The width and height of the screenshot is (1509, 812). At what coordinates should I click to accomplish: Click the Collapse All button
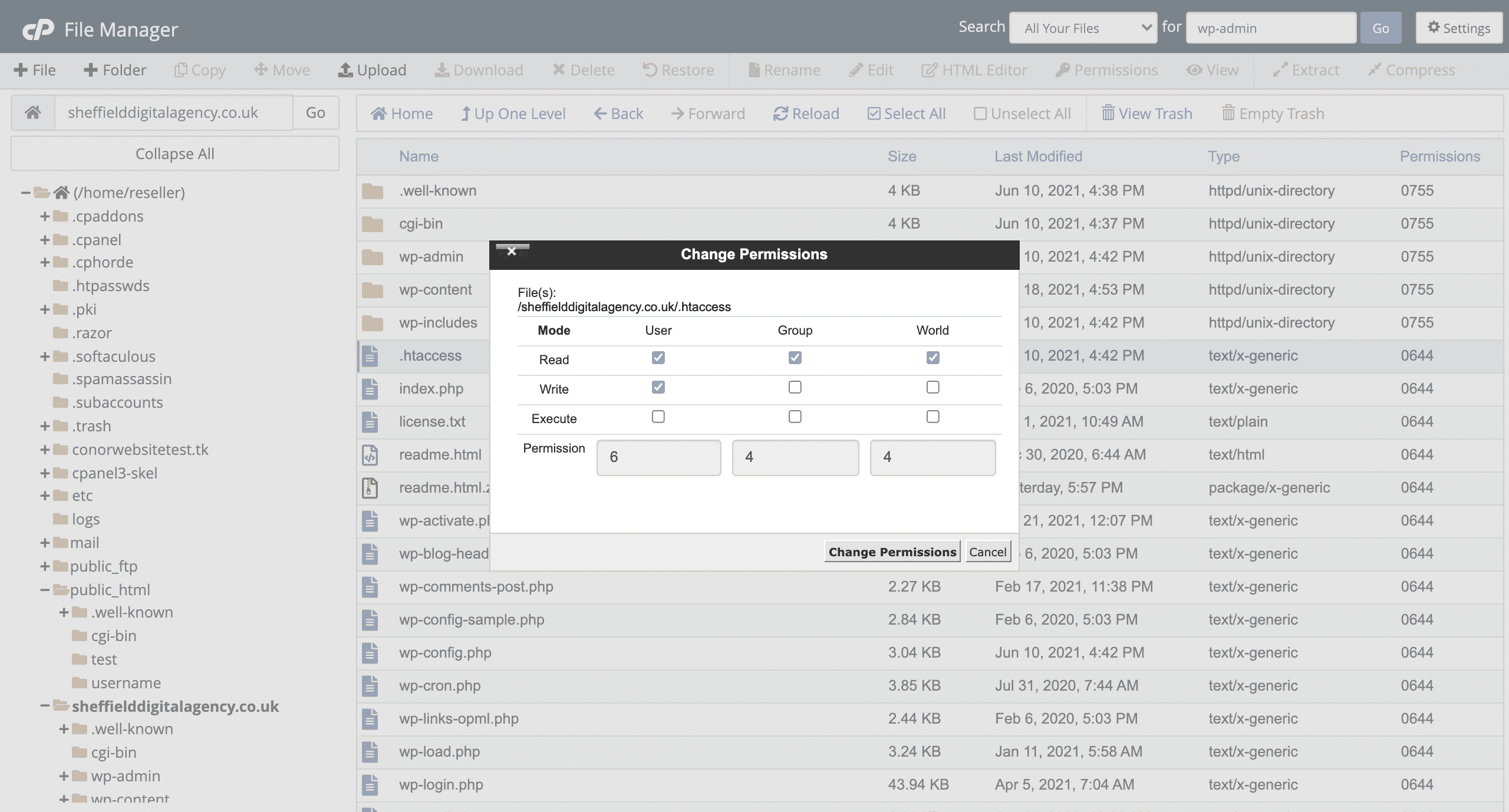(175, 154)
